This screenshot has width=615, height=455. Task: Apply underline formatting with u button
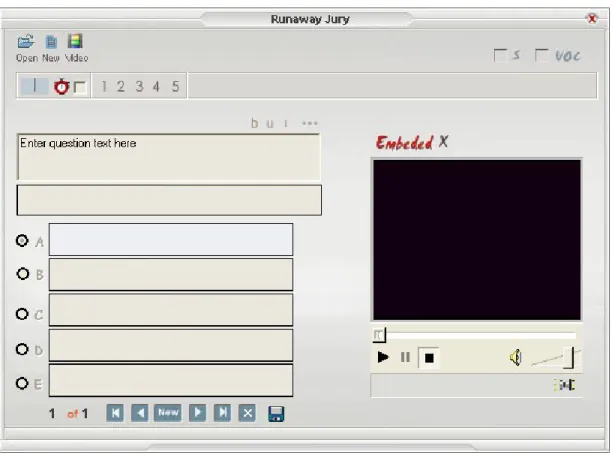269,124
